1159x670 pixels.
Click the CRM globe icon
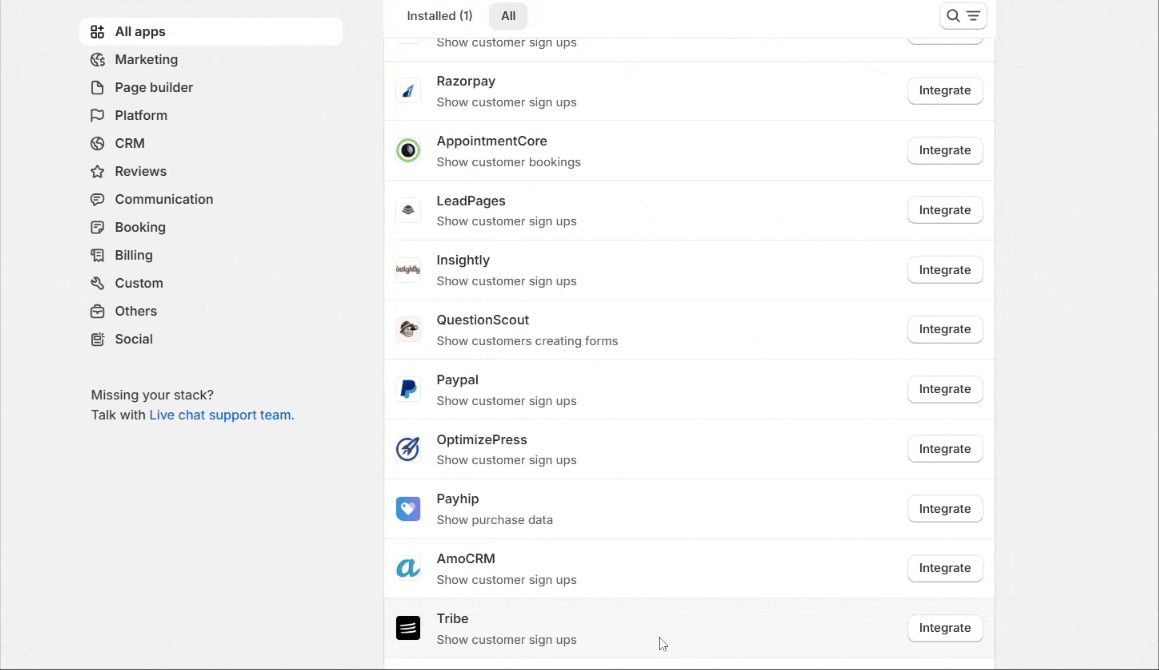(97, 143)
